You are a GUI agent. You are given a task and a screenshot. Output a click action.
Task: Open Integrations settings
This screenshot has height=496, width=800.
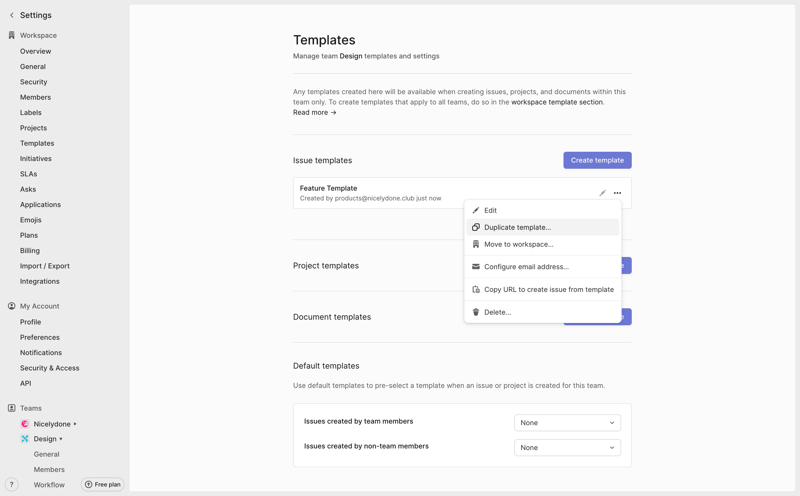click(x=40, y=281)
